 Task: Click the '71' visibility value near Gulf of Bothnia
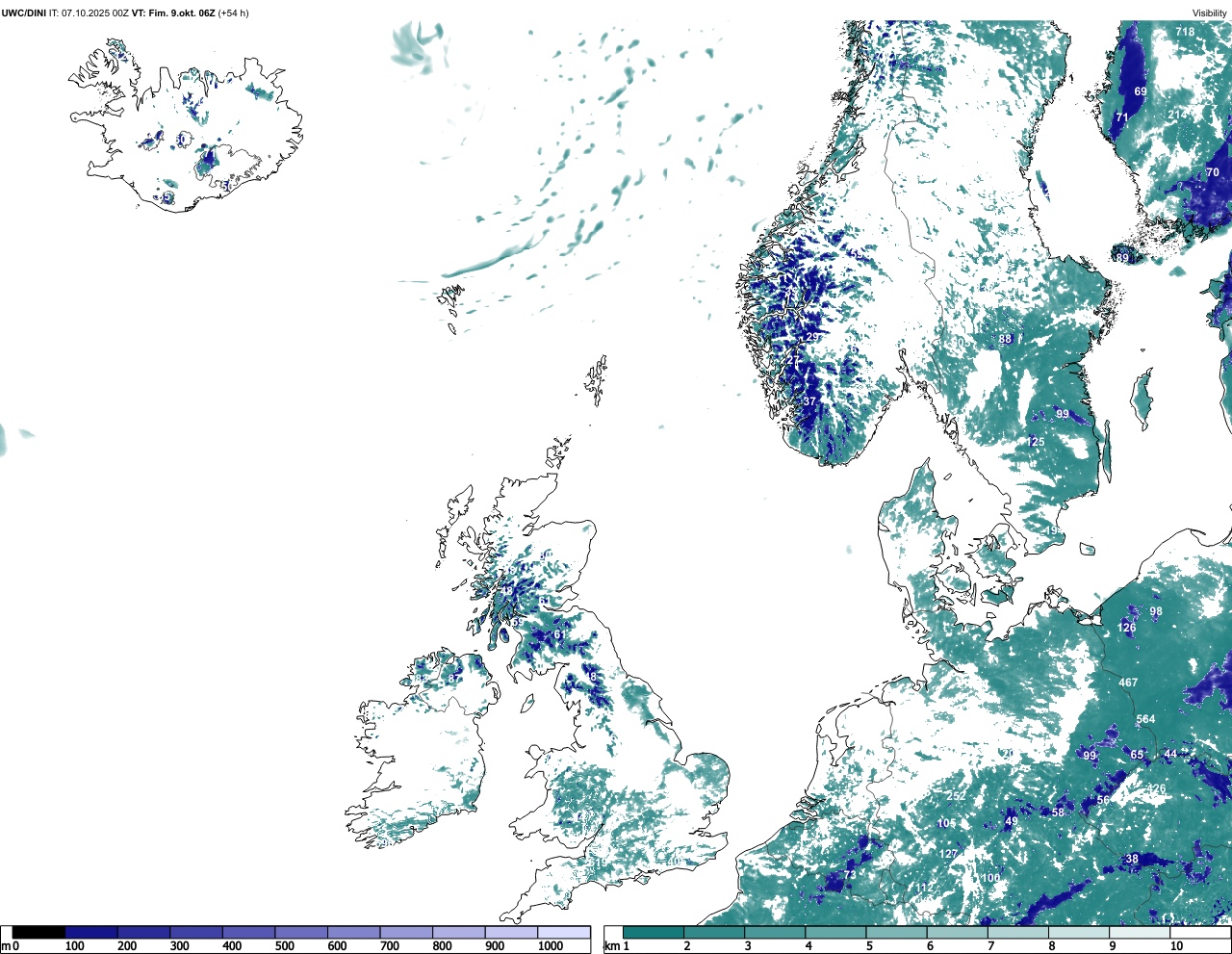click(x=1122, y=117)
